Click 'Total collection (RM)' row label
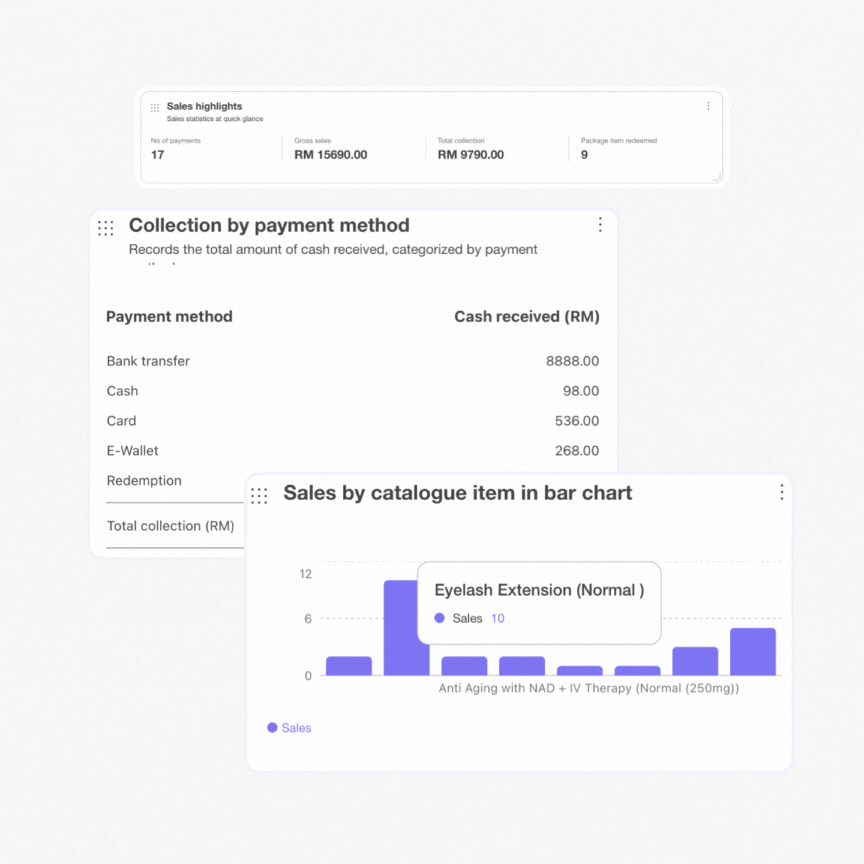This screenshot has width=864, height=864. coord(170,526)
